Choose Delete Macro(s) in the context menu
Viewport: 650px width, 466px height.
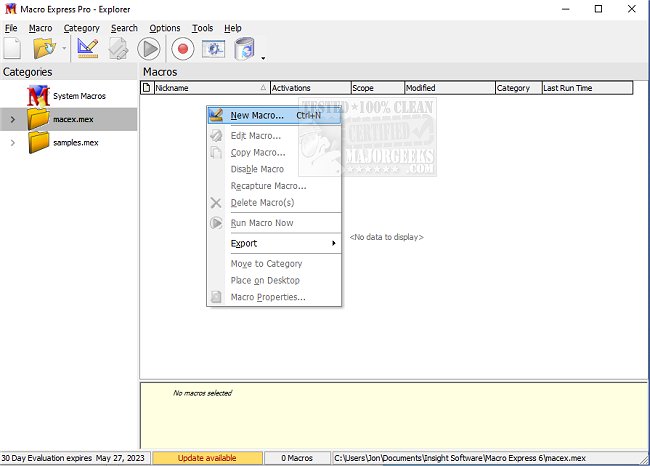pos(274,203)
